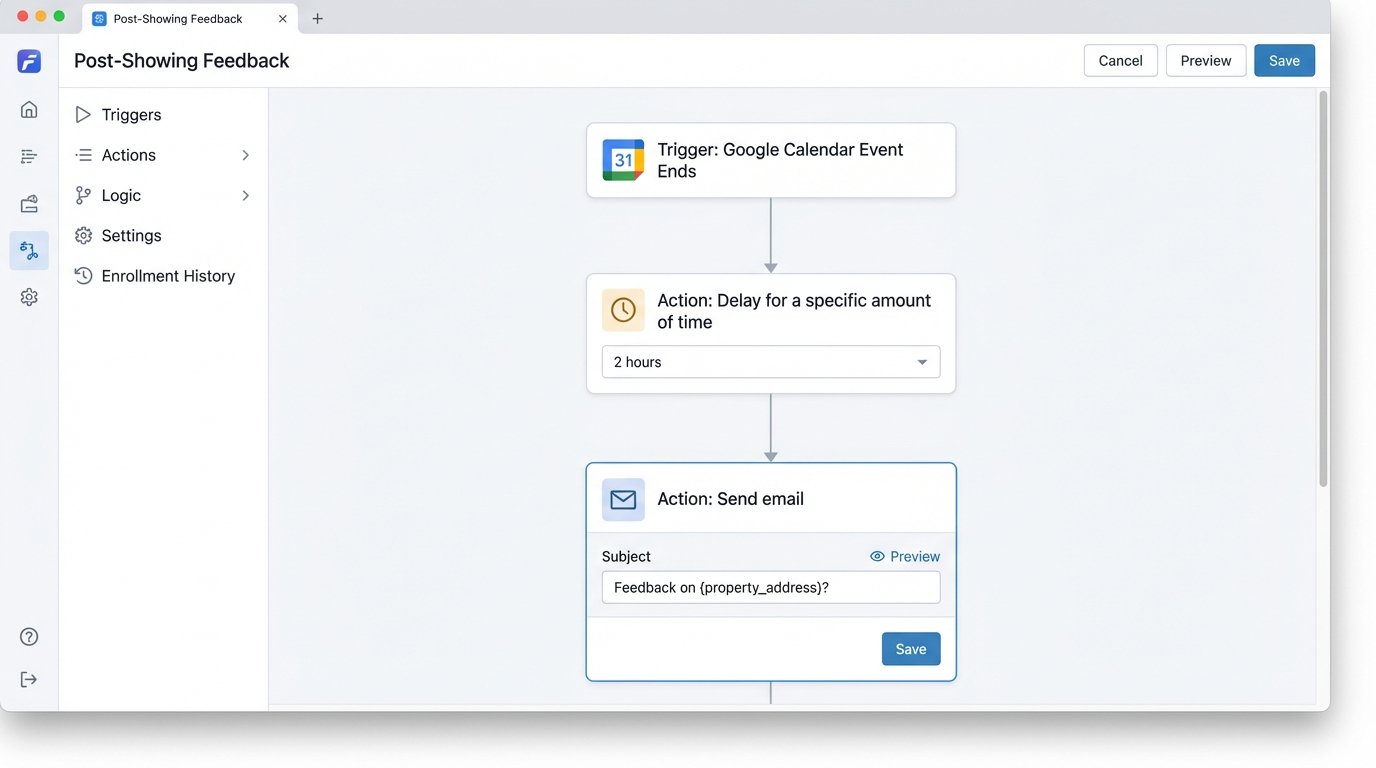Click Cancel in the top toolbar
Viewport: 1376px width, 768px height.
pyautogui.click(x=1120, y=60)
